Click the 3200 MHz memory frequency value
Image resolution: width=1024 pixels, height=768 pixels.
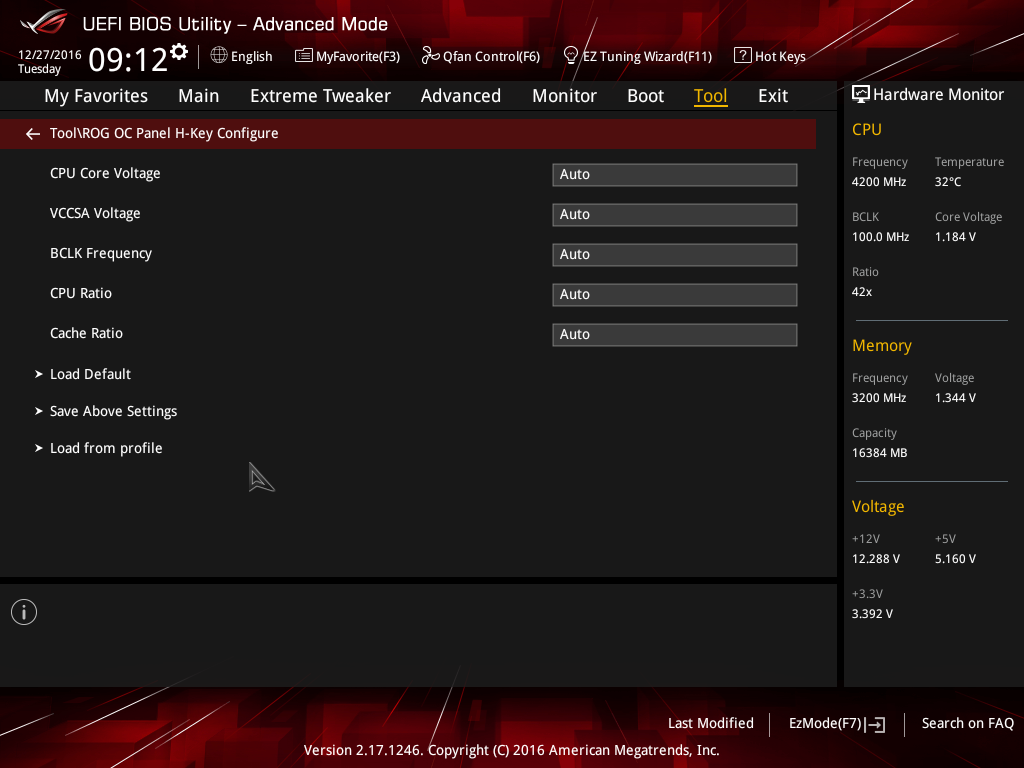point(879,398)
